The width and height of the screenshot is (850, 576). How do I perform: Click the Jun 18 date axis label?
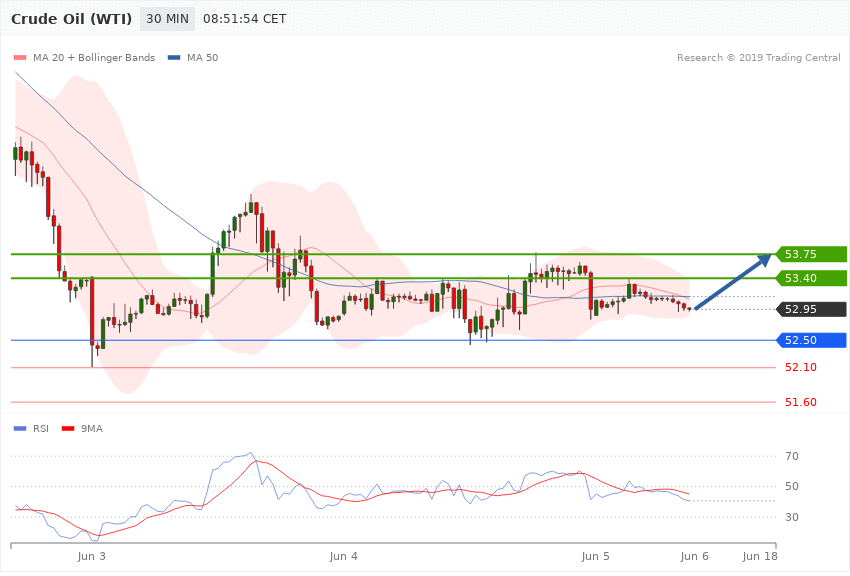pyautogui.click(x=760, y=556)
